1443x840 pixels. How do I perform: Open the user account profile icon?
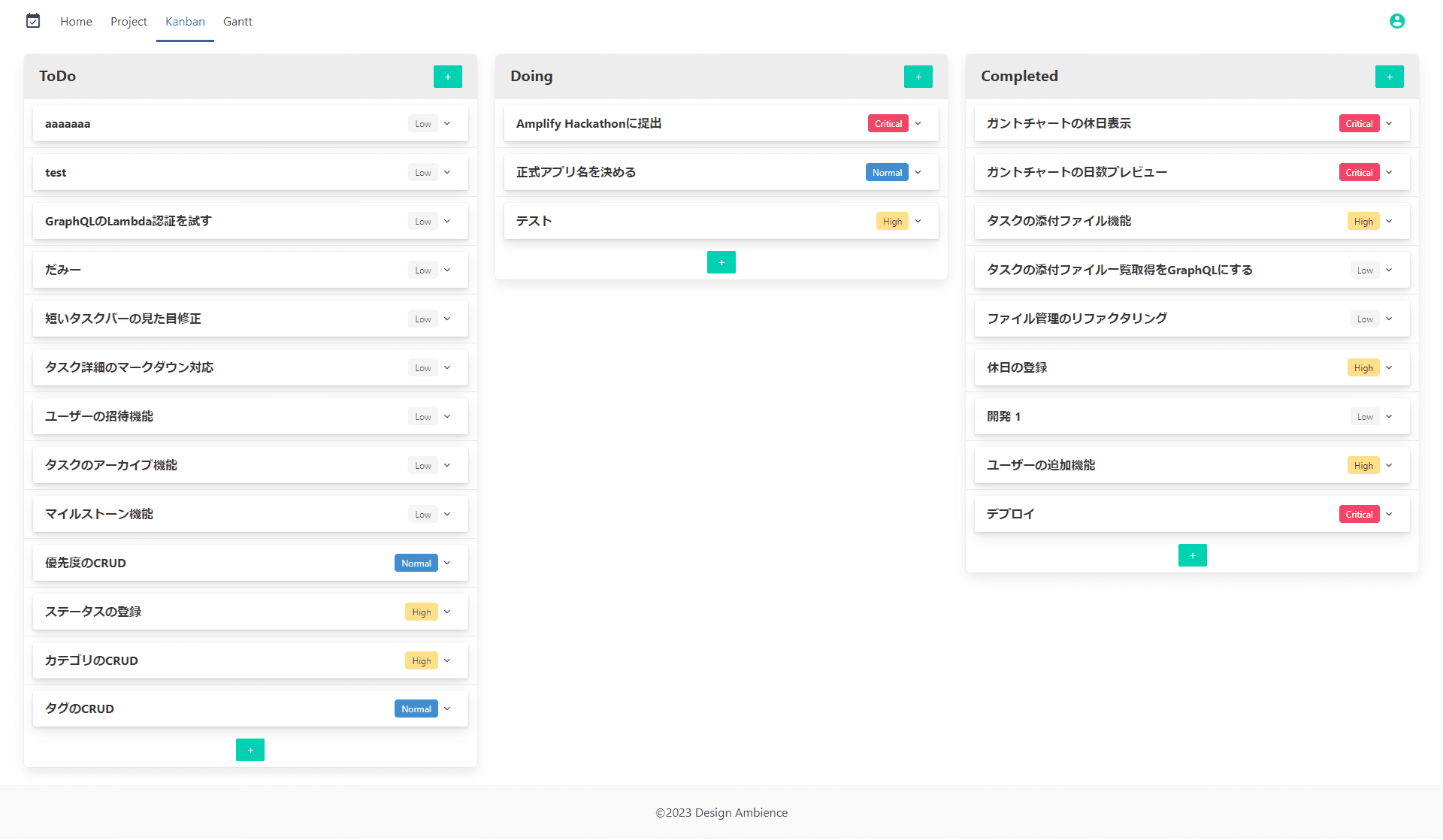point(1396,21)
